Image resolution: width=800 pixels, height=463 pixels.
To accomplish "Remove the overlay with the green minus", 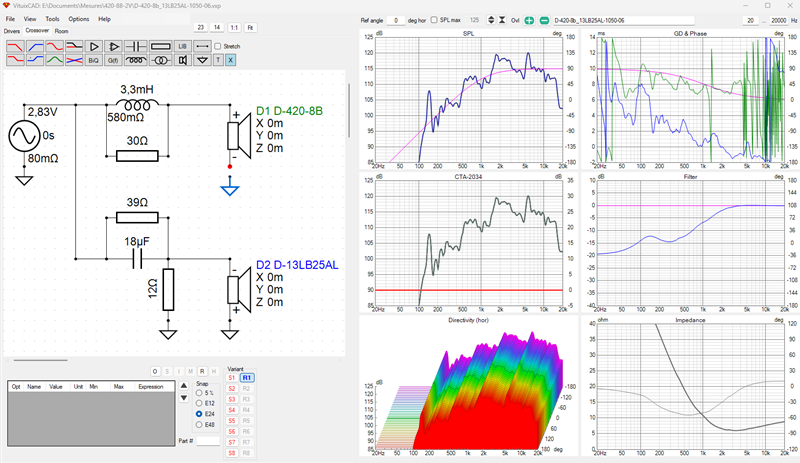I will coord(544,20).
